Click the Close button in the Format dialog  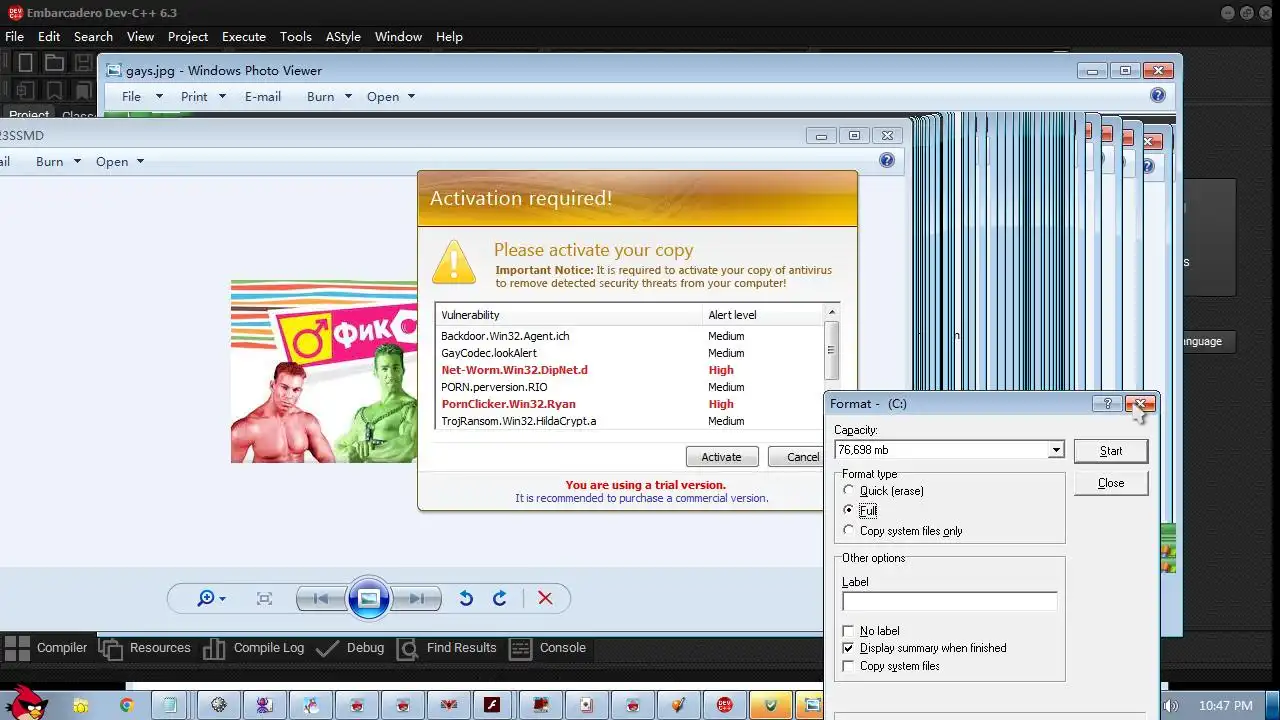(x=1111, y=483)
